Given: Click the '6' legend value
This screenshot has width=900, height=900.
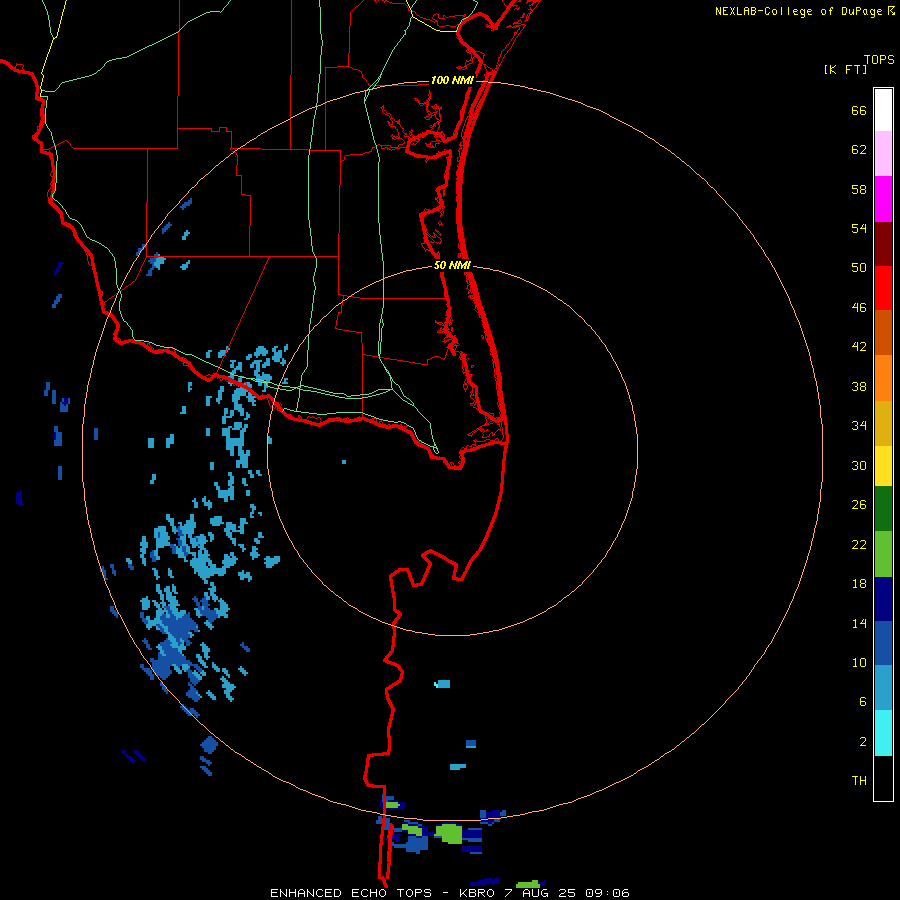Looking at the screenshot, I should (863, 702).
